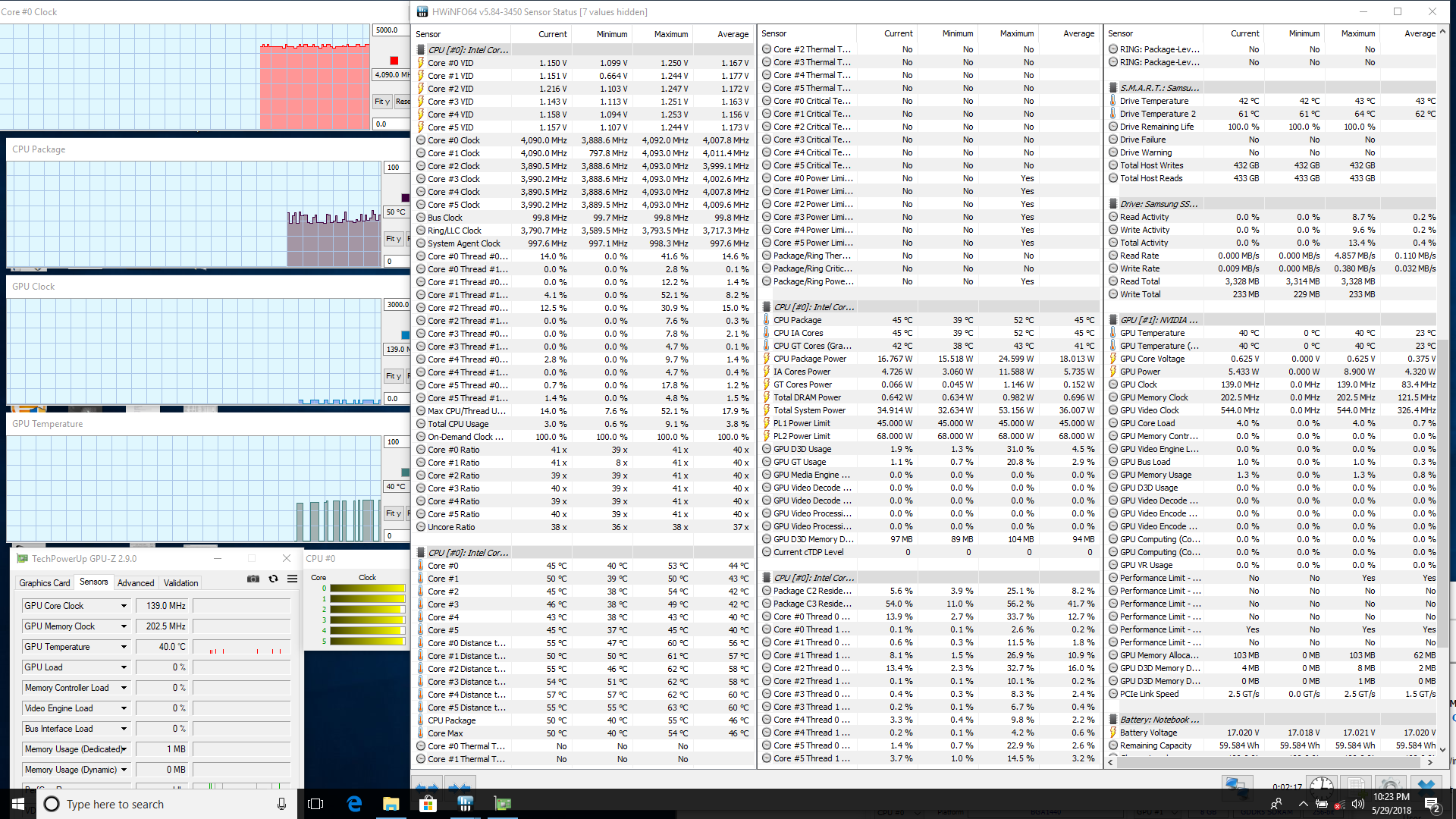Click the battery tray icon

click(1321, 804)
